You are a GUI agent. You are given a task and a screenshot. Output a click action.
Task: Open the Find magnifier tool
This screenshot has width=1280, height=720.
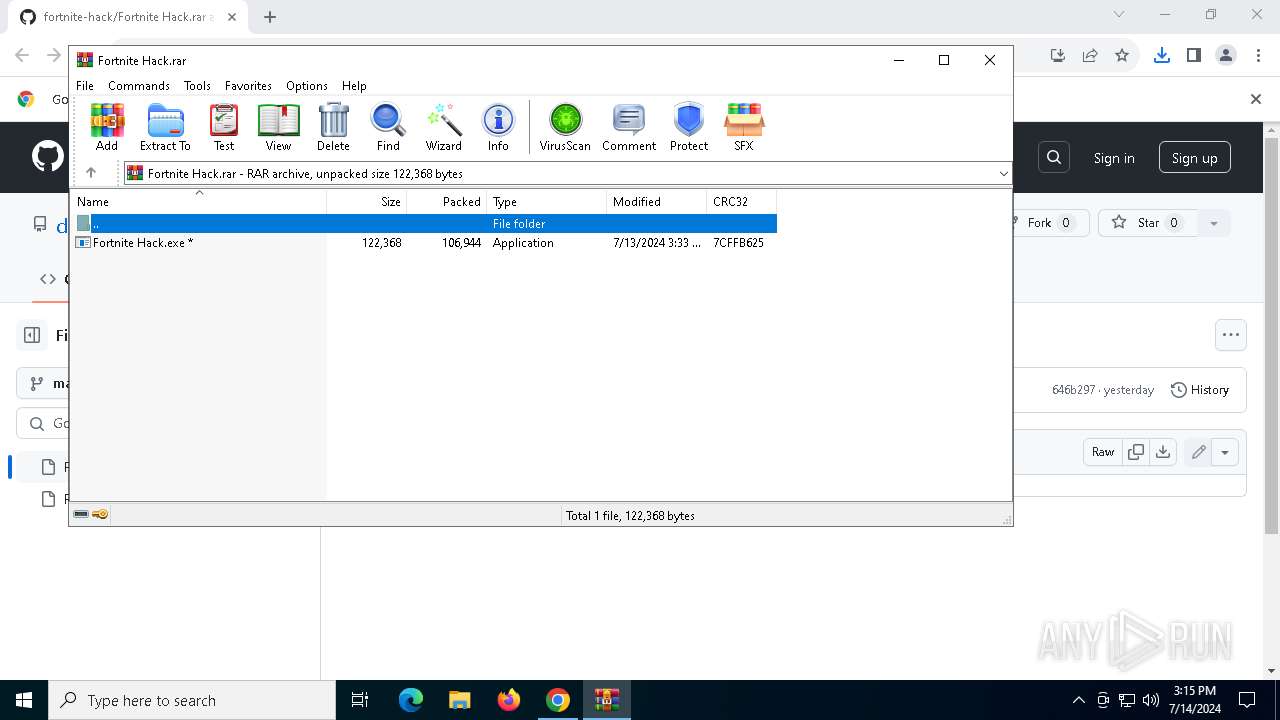[388, 127]
